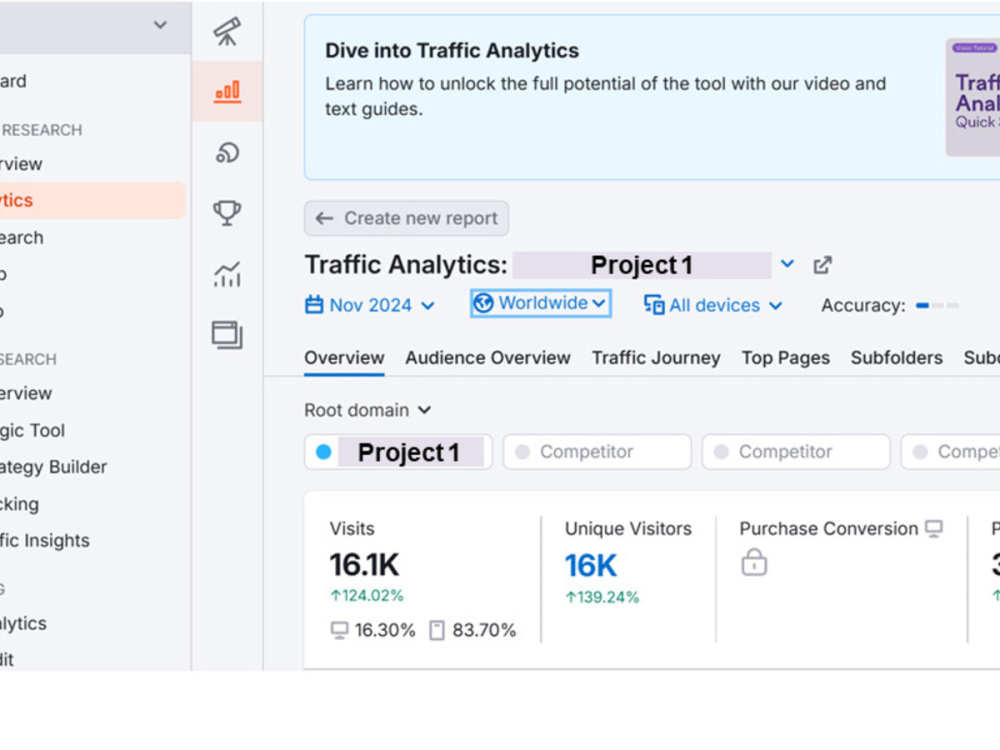Click the Project 1 domain field
The width and height of the screenshot is (1000, 750).
pyautogui.click(x=398, y=452)
